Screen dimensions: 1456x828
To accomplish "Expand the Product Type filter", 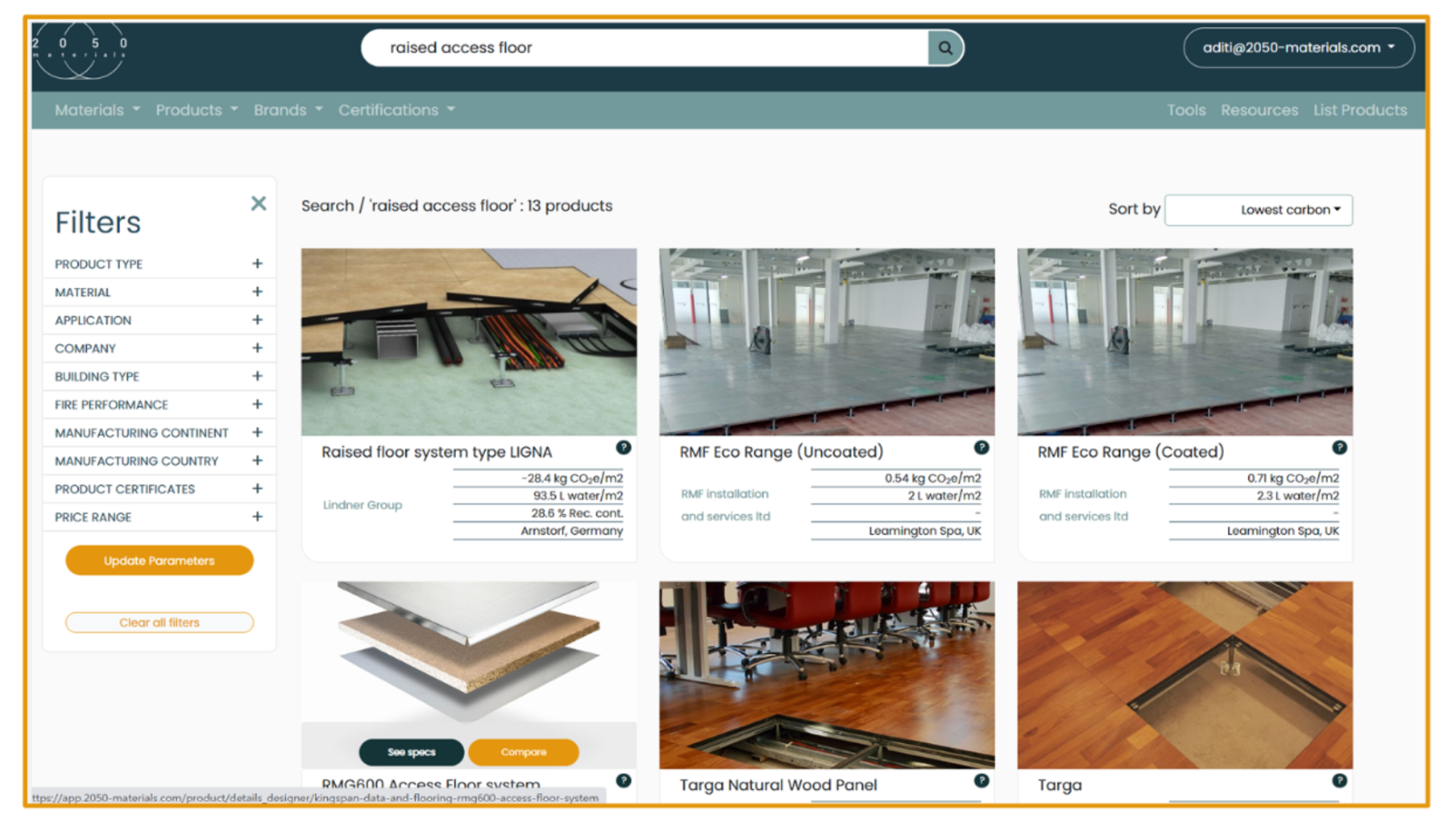I will [x=257, y=263].
